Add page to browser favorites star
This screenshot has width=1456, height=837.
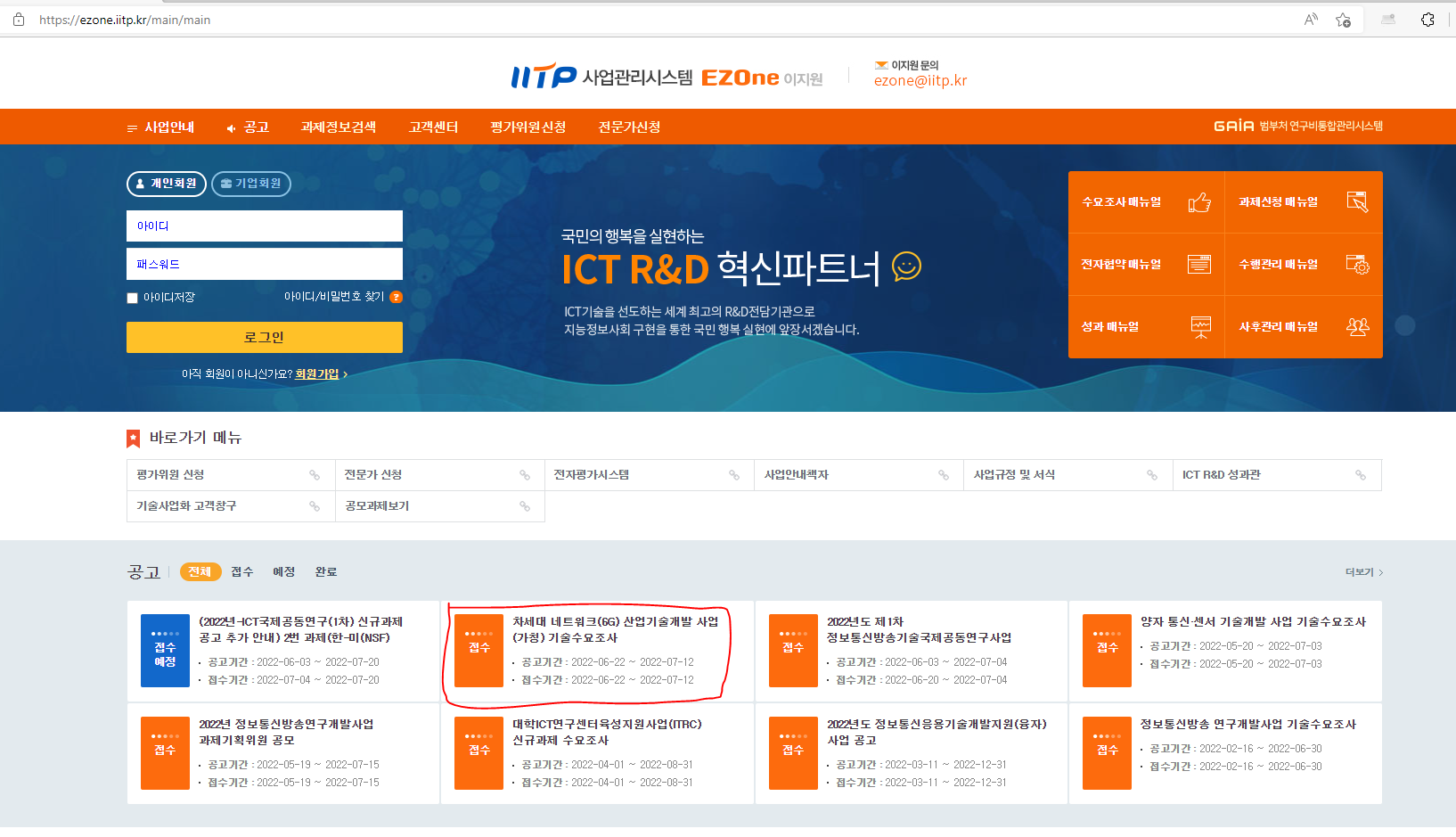click(1344, 20)
